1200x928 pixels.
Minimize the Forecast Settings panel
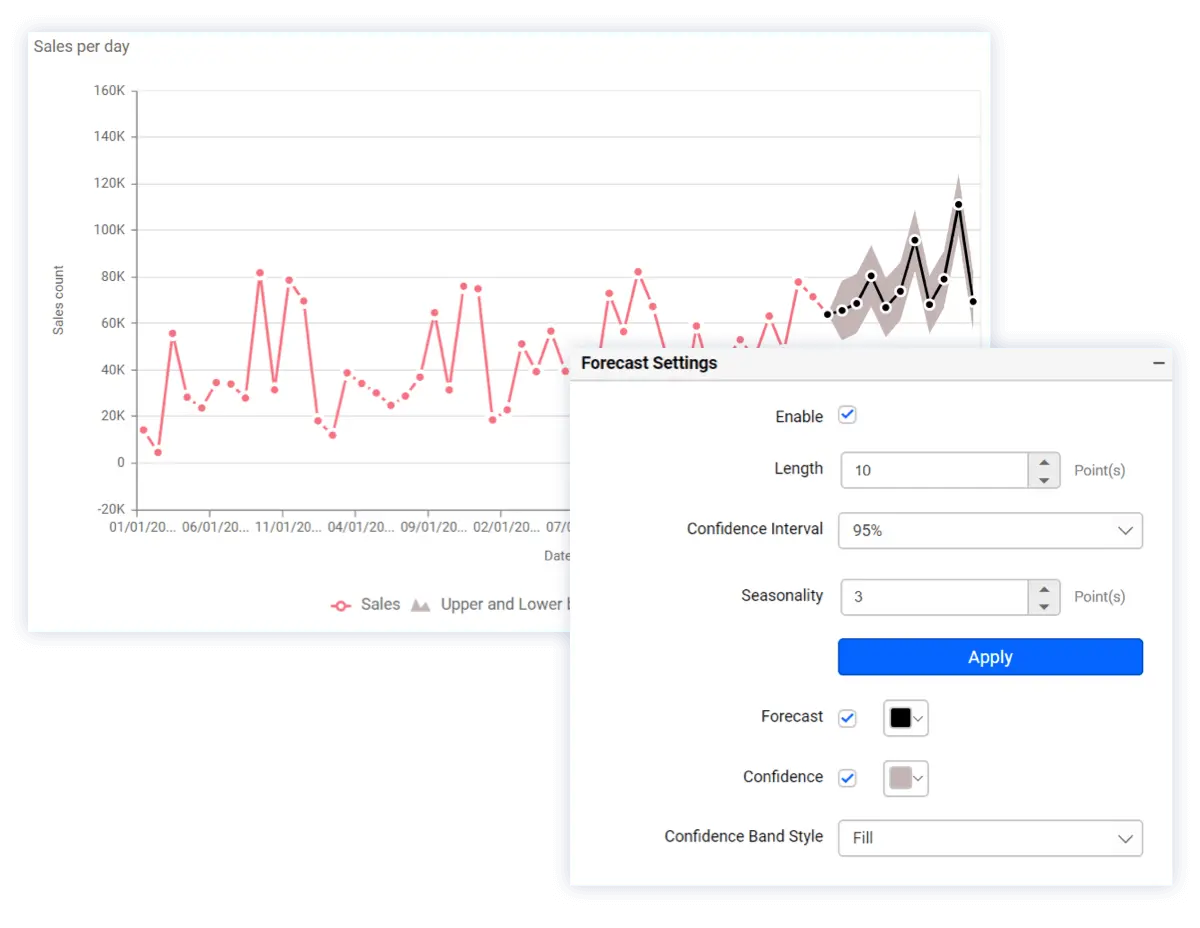(x=1158, y=363)
